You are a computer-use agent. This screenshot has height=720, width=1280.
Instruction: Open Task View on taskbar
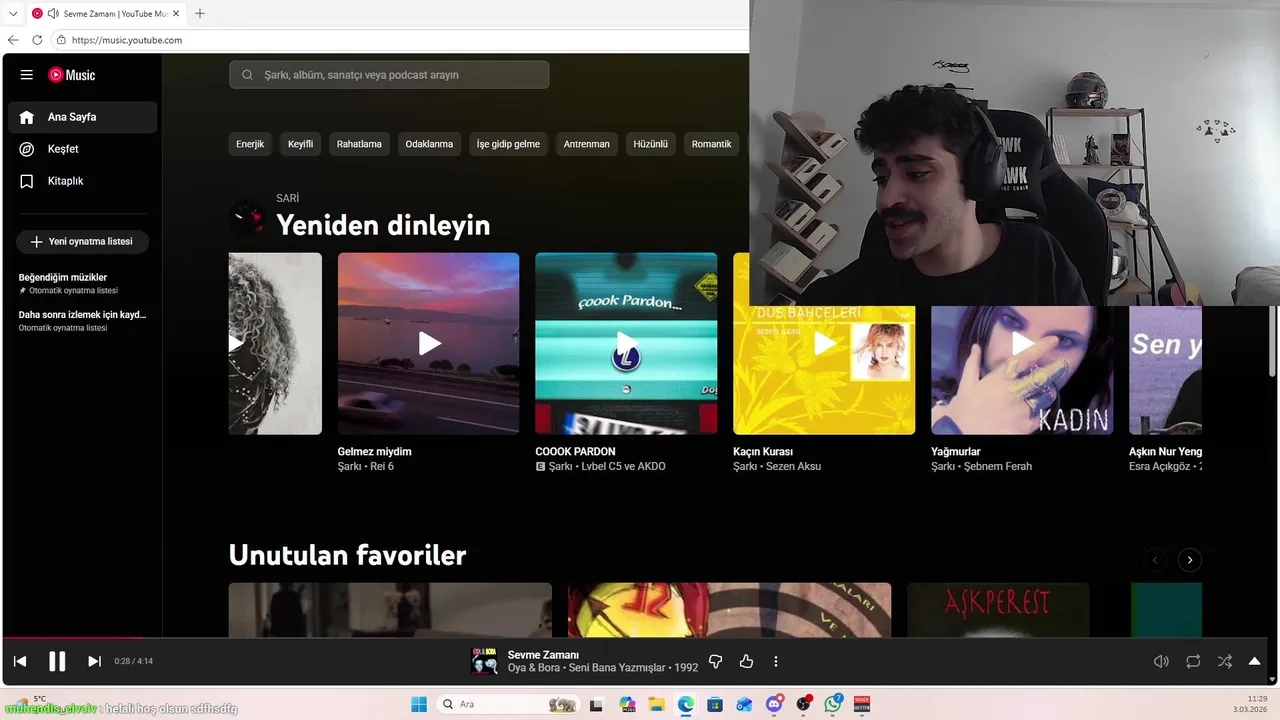(x=596, y=704)
